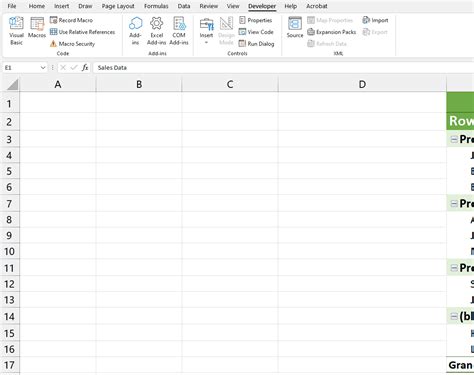
Task: Open Macro Security settings
Action: tap(72, 44)
